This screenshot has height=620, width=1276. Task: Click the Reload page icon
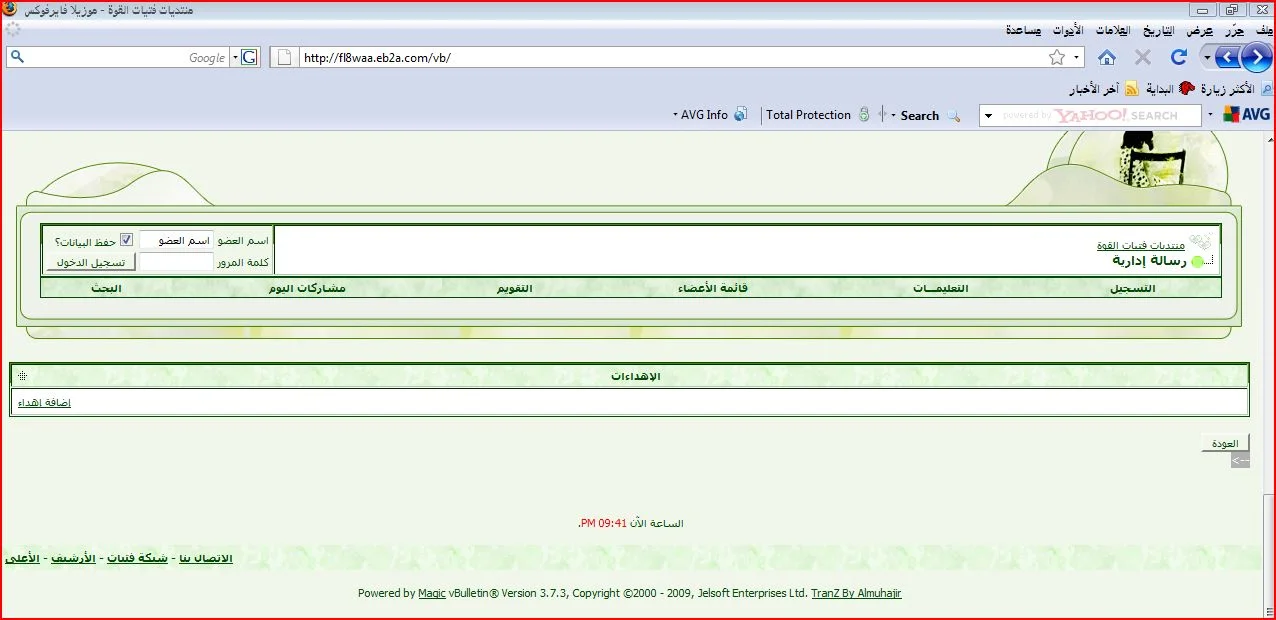(1178, 58)
